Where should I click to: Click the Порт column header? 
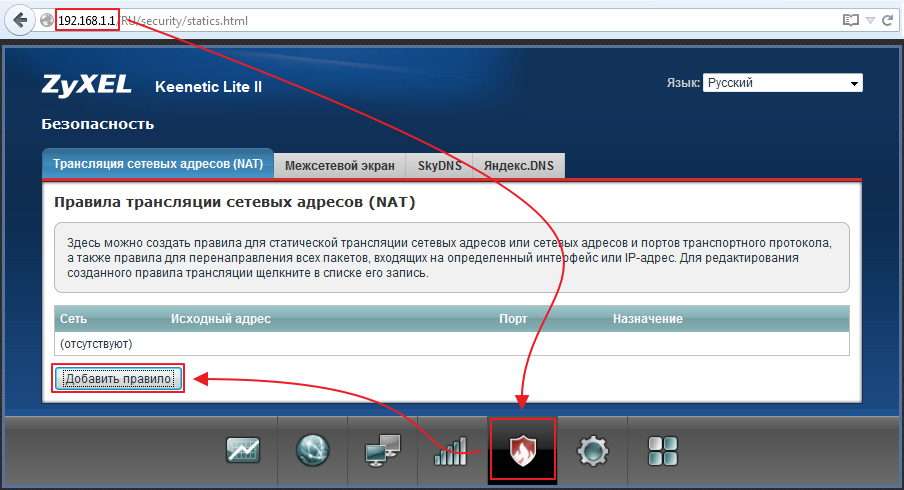(513, 319)
